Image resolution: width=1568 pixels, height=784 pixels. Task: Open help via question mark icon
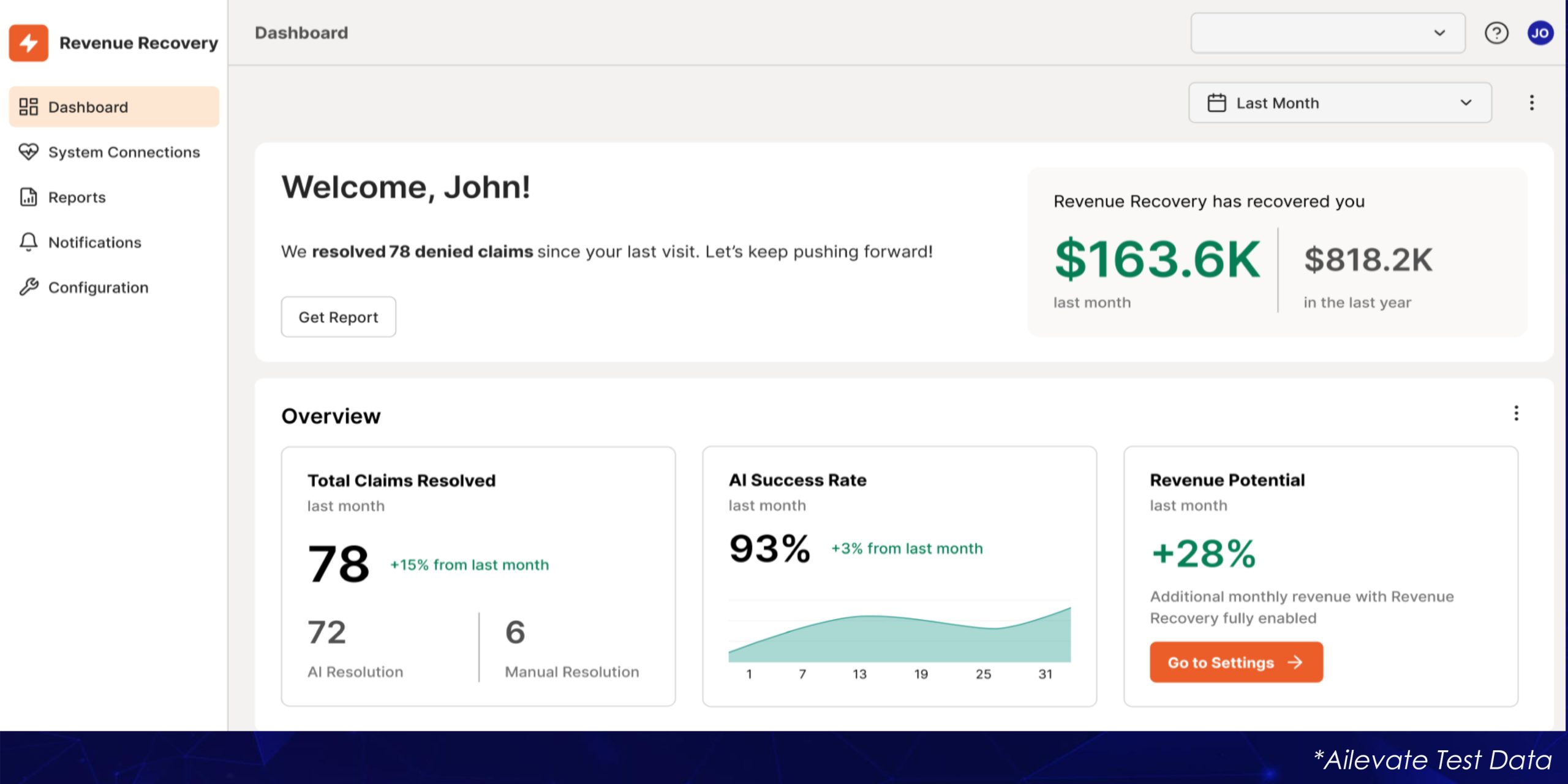click(x=1496, y=33)
